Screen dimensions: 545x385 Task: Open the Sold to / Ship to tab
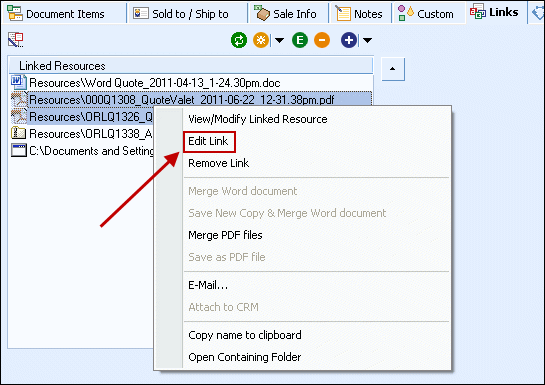point(181,14)
